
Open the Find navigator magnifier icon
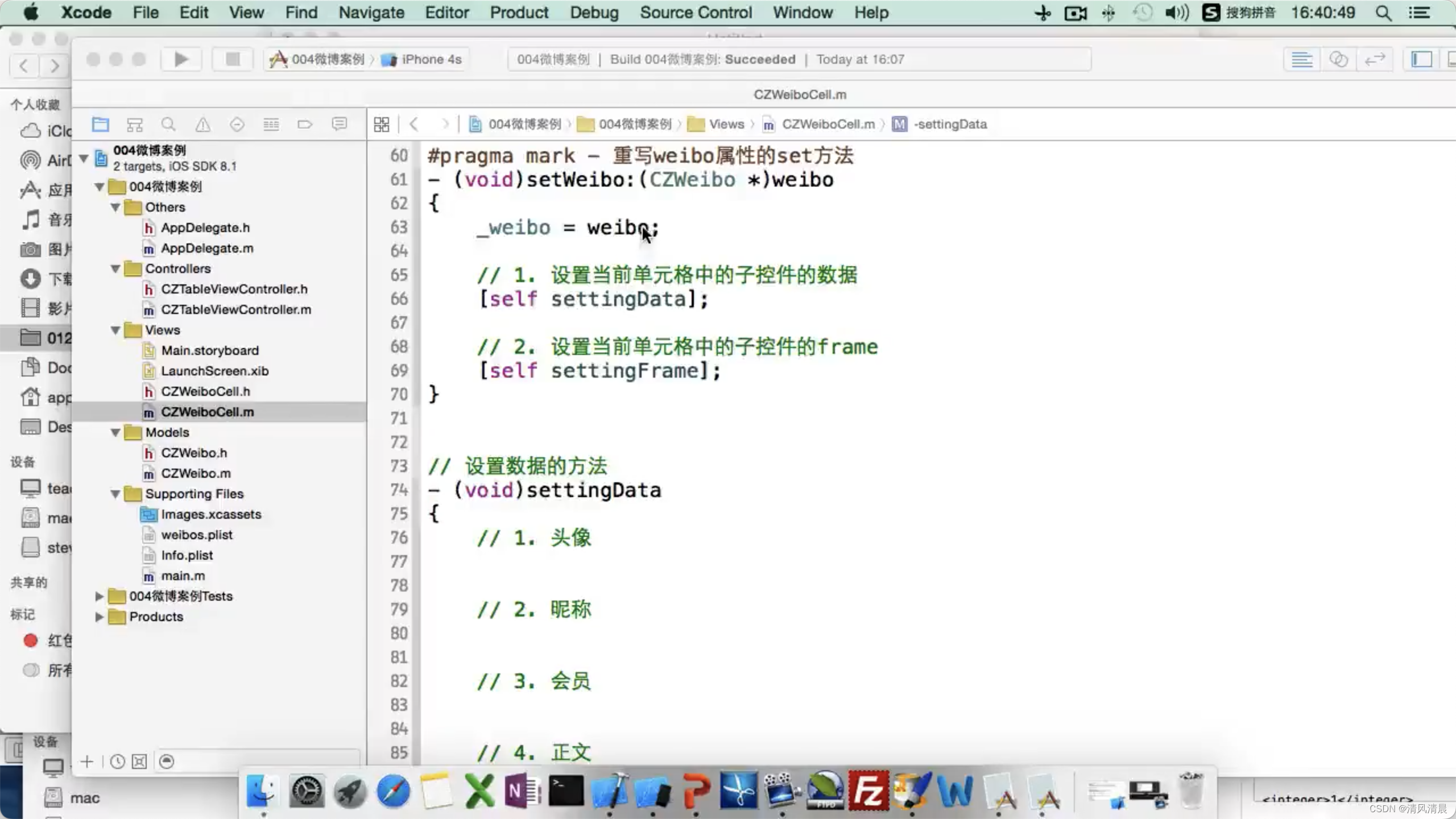(168, 124)
